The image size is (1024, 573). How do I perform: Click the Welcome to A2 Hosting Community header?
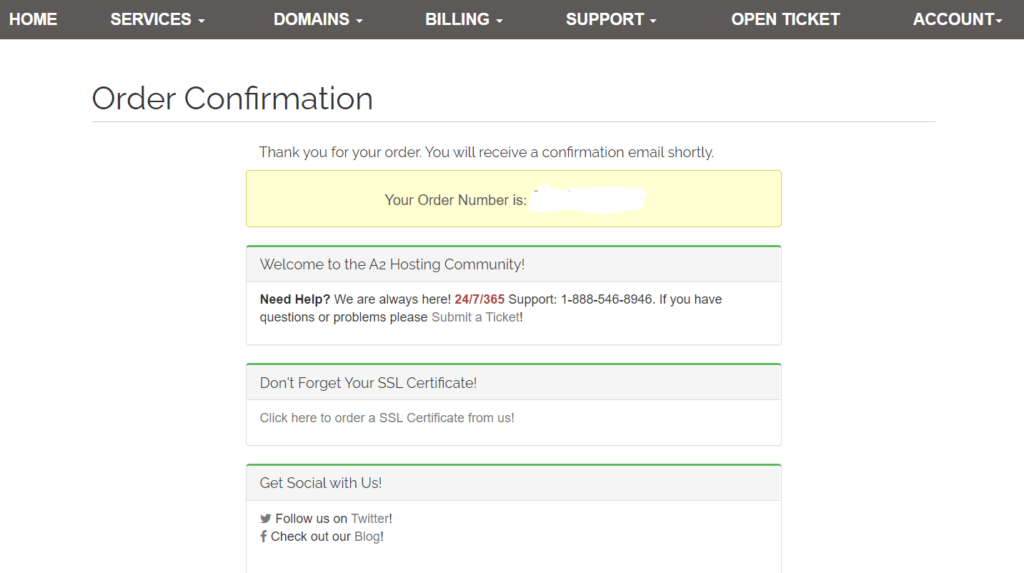coord(392,265)
